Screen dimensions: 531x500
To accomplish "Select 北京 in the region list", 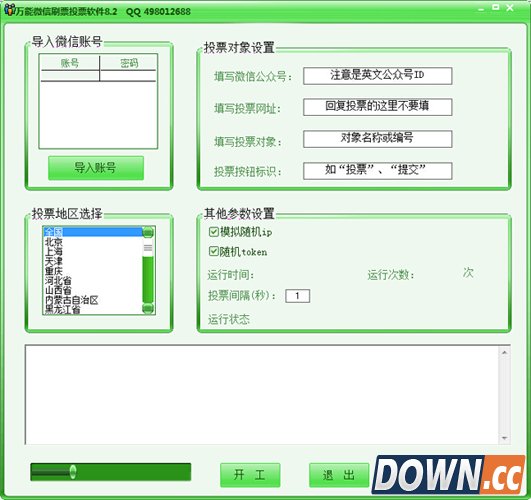I will [93, 242].
